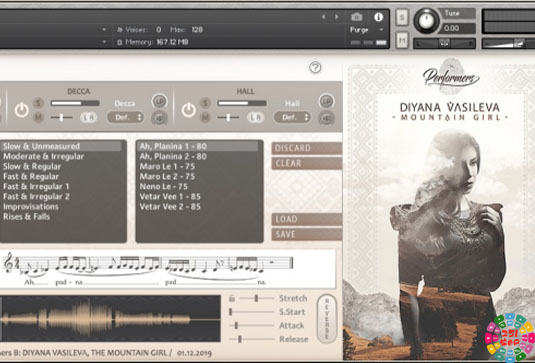Viewport: 535px width, 363px height.
Task: Toggle the Stretch lock icon
Action: 232,299
